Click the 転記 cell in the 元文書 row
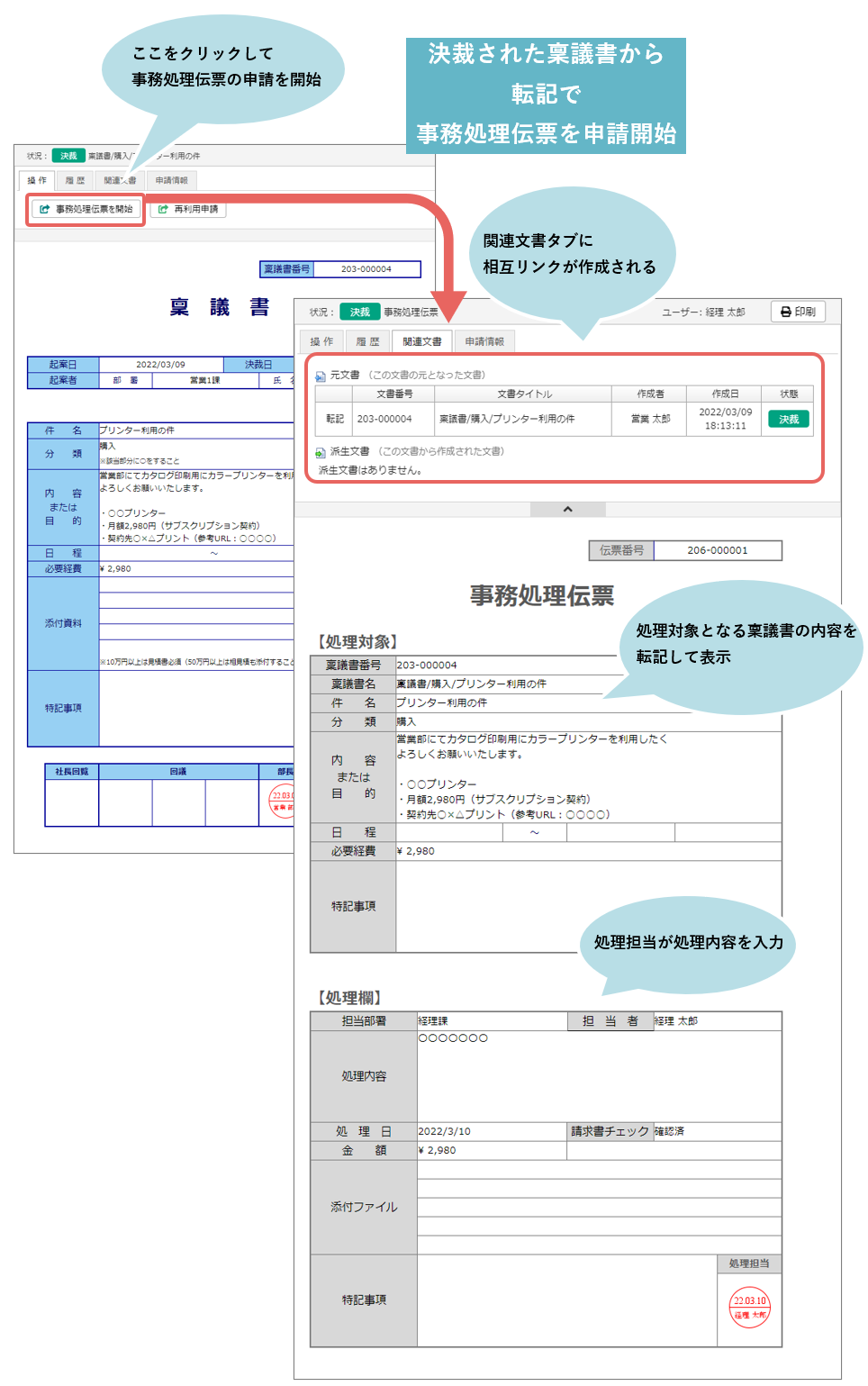This screenshot has width=868, height=1386. coord(335,420)
